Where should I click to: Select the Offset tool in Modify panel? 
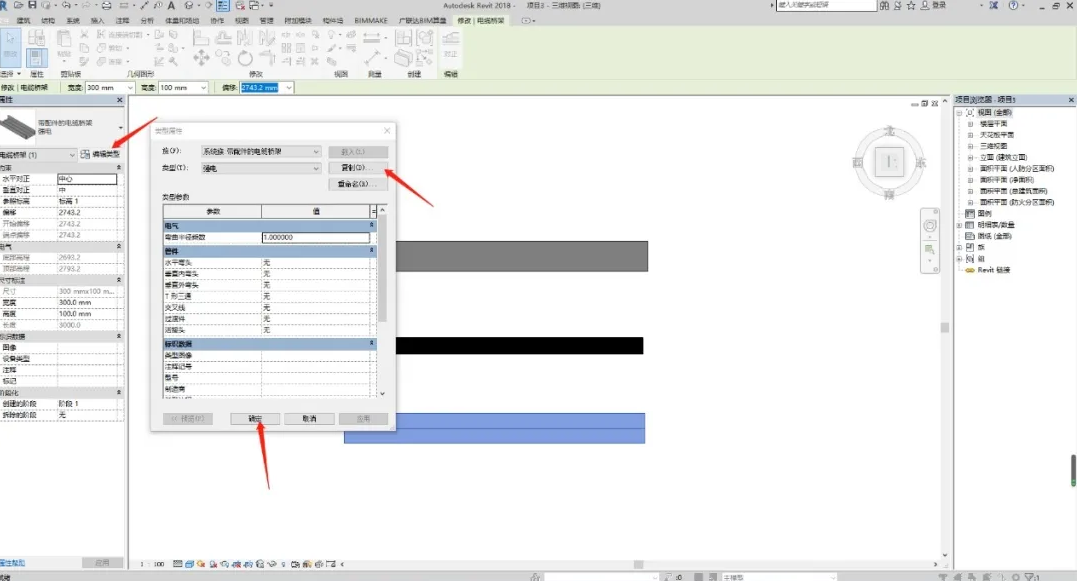223,37
